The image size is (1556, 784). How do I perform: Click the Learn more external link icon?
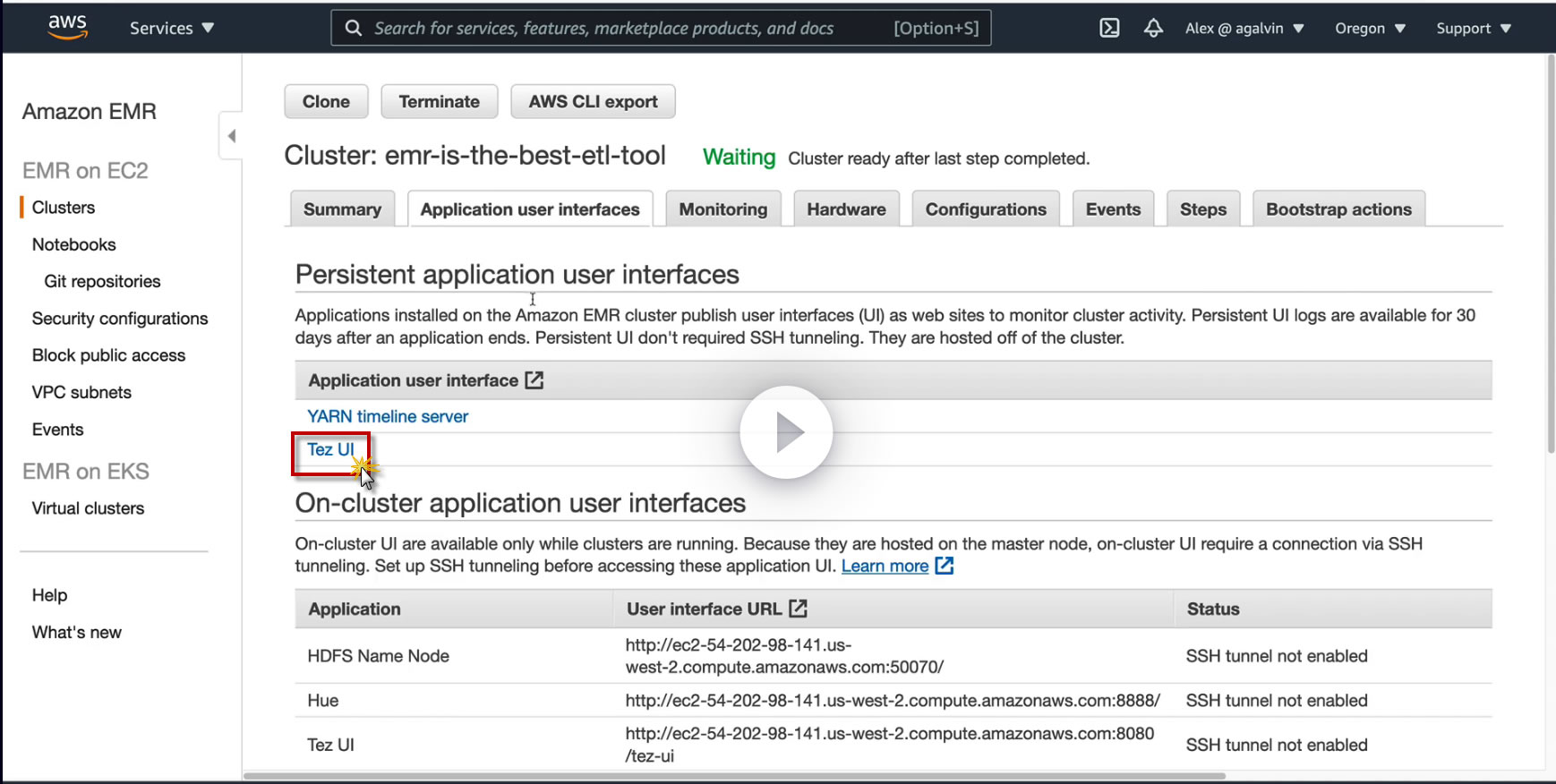(945, 566)
